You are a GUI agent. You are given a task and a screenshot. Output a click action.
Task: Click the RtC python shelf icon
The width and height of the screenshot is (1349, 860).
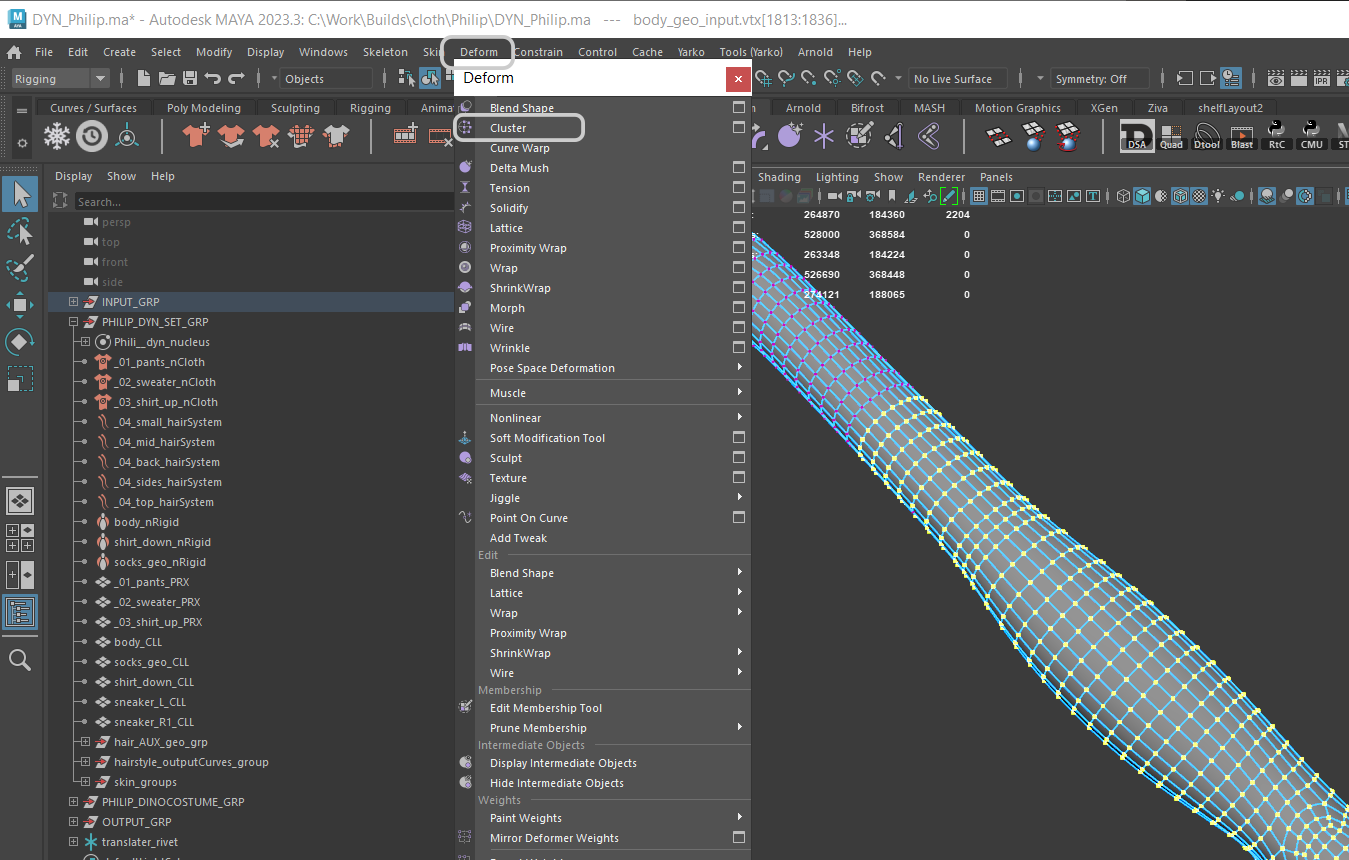point(1277,136)
